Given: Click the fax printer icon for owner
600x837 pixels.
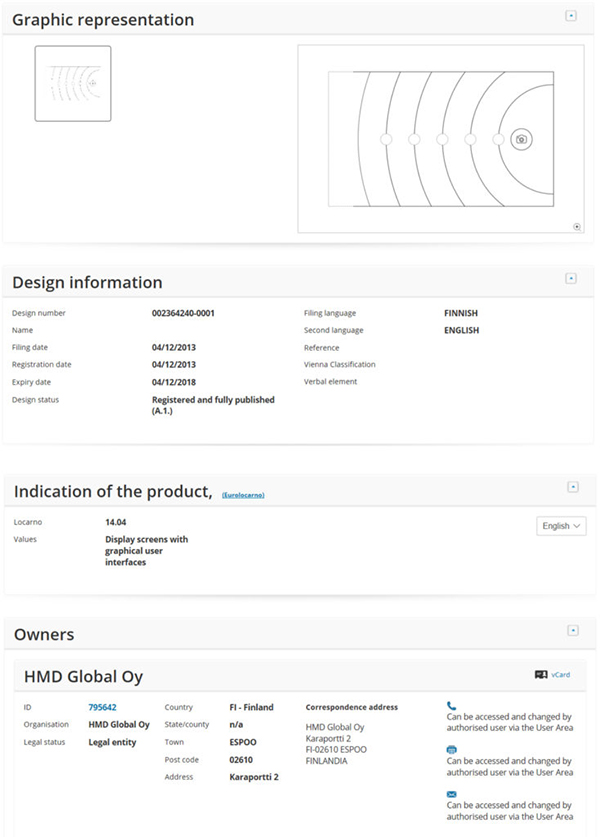Looking at the screenshot, I should click(x=451, y=749).
